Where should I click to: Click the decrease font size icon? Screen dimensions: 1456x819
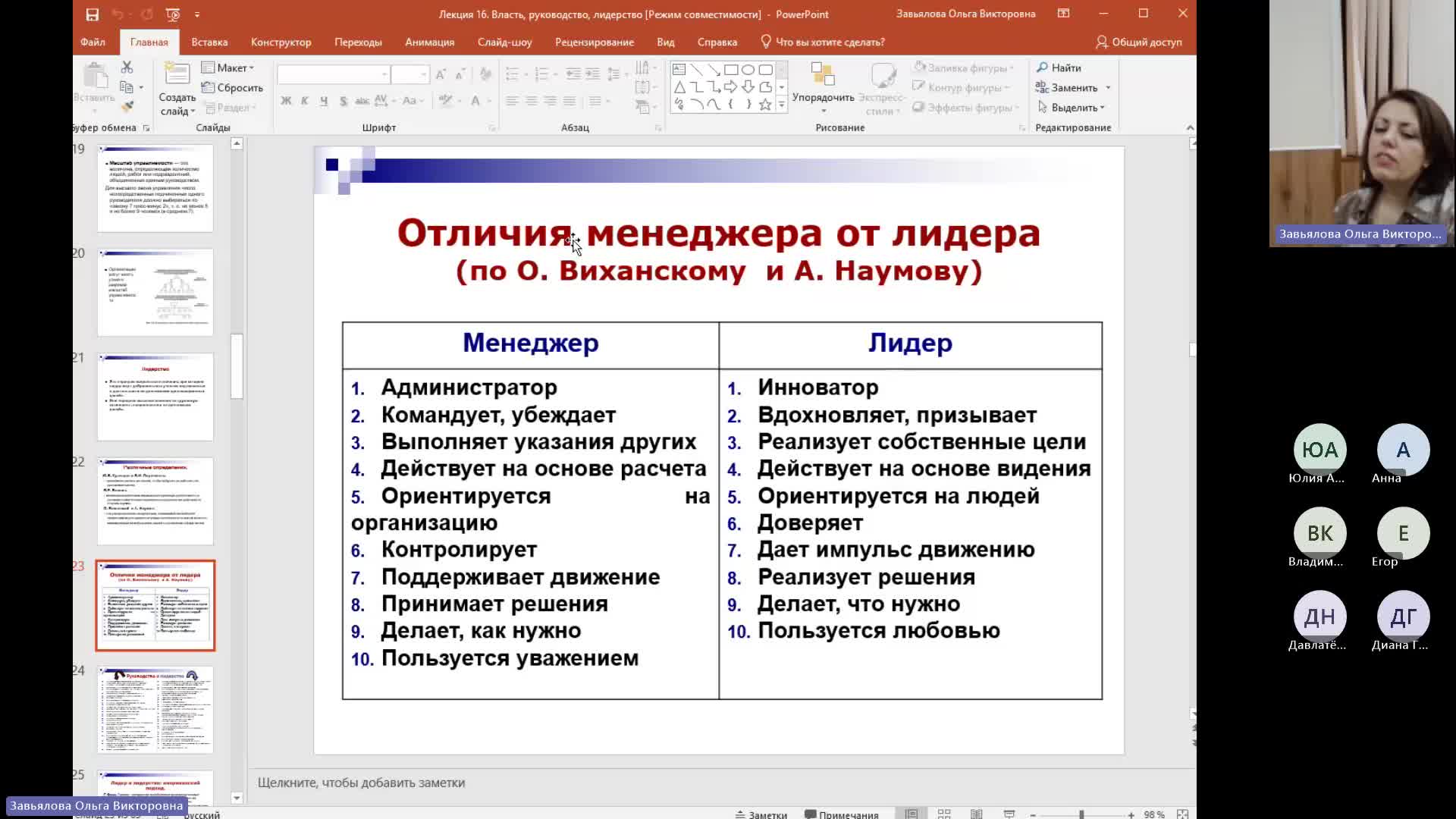[x=460, y=74]
